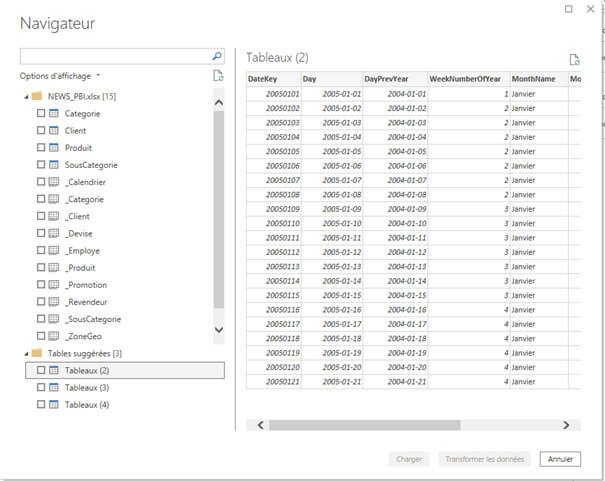This screenshot has height=481, width=605.
Task: Click the DateKey column header
Action: (274, 79)
